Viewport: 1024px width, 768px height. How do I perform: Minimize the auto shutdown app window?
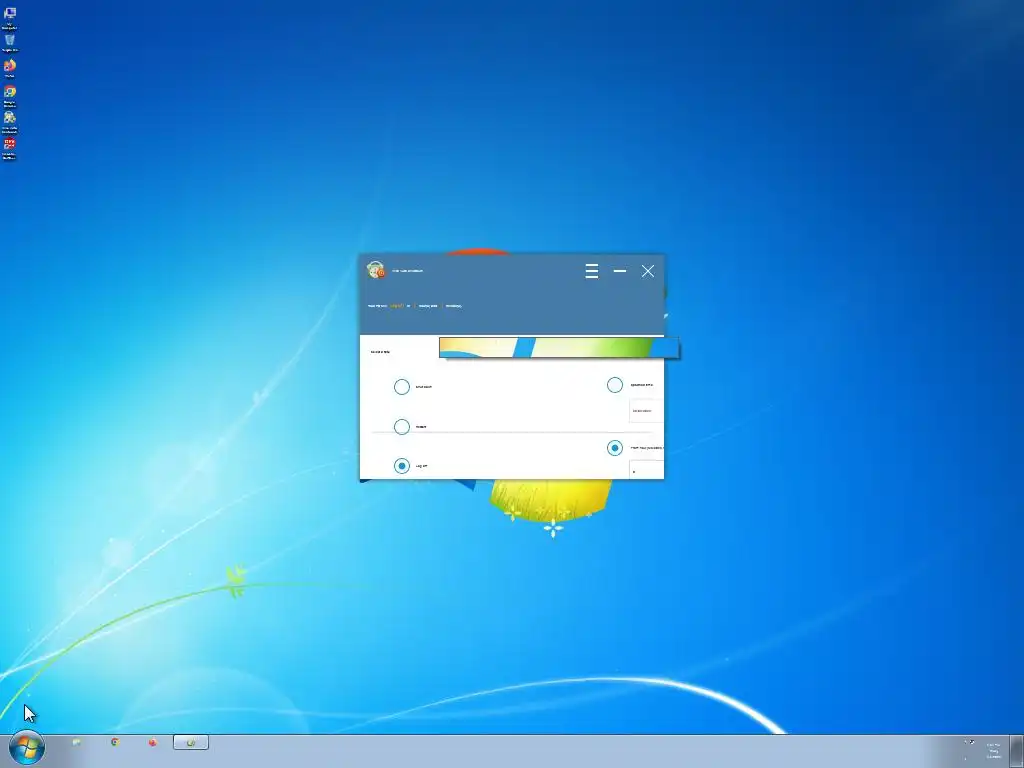pos(620,270)
